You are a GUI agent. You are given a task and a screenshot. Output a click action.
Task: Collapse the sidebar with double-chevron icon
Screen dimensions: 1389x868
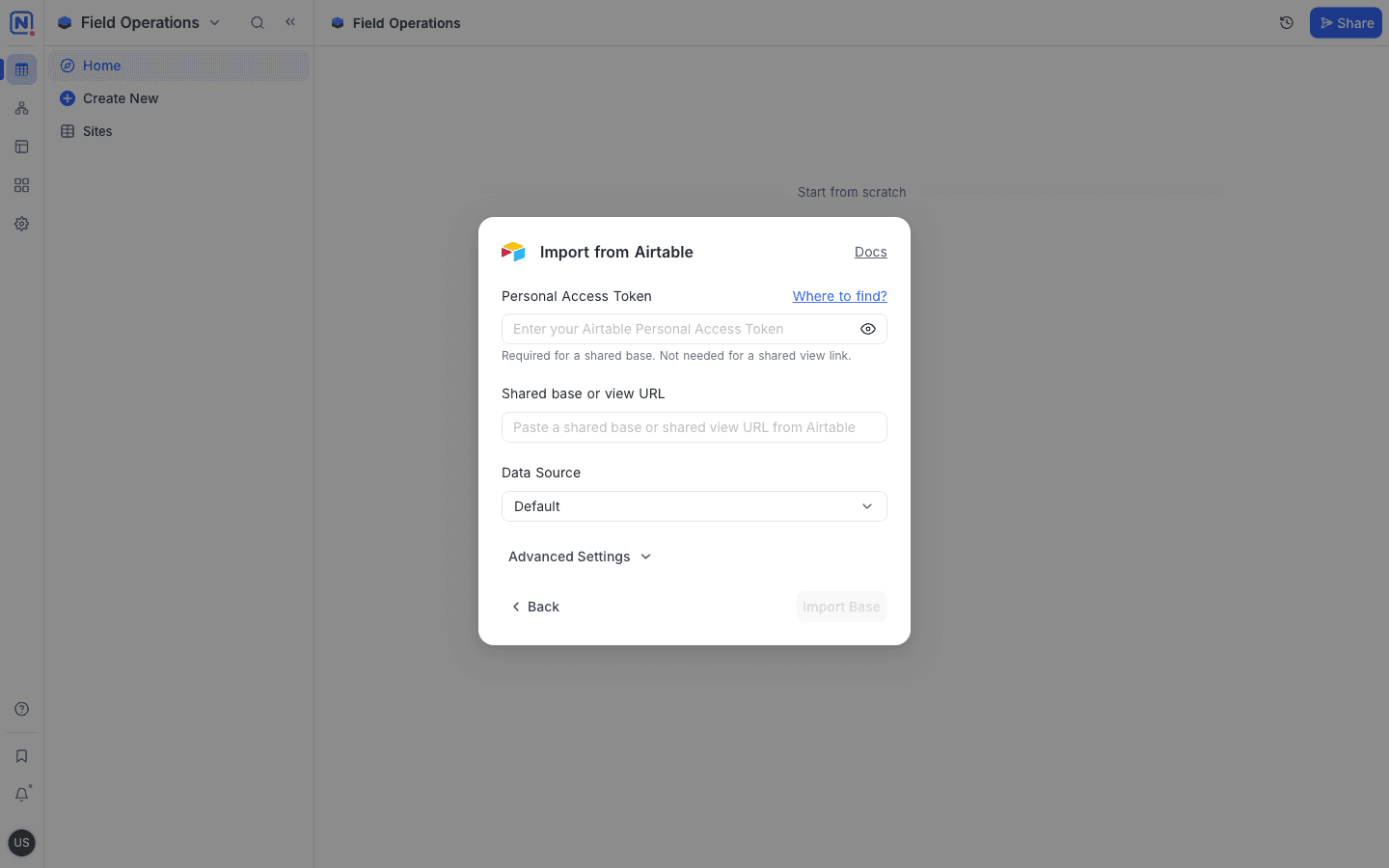290,22
